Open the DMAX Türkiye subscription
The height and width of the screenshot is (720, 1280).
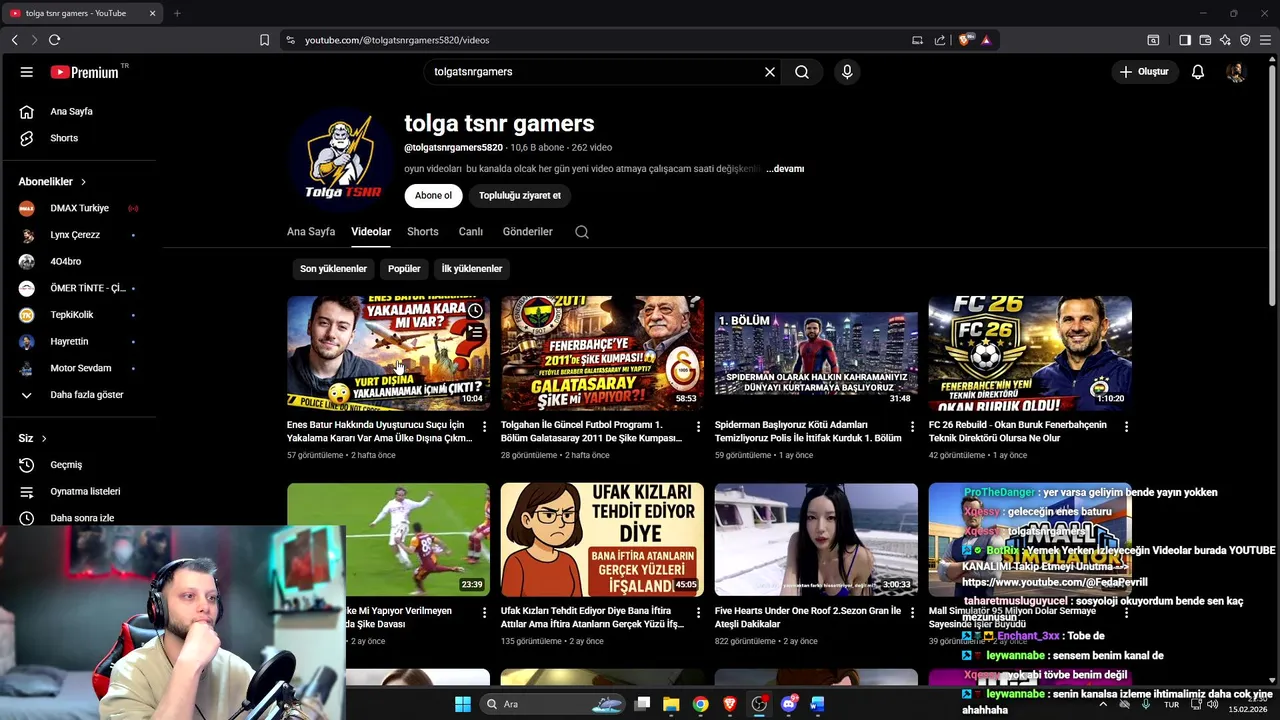tap(80, 208)
